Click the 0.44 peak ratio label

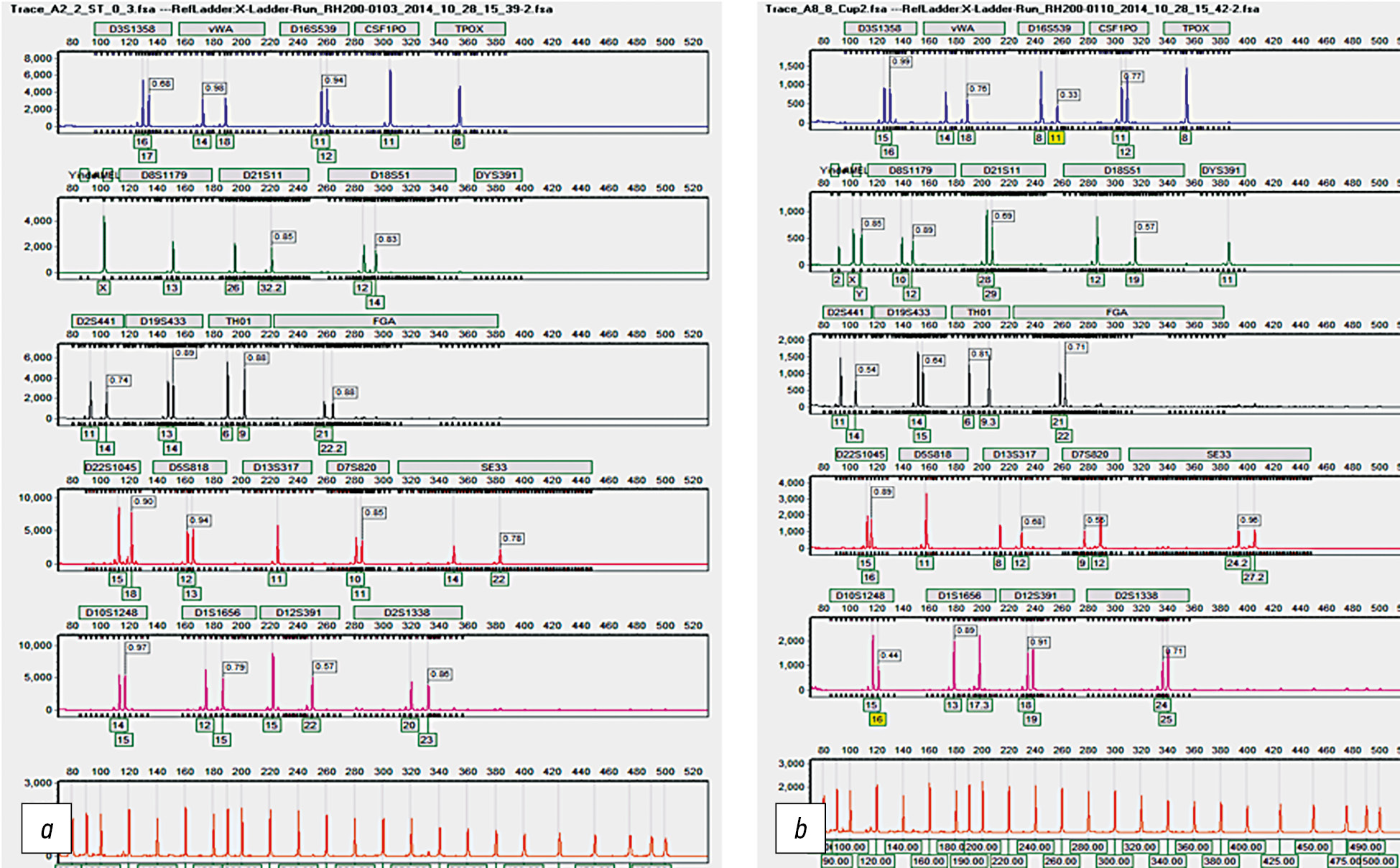[x=889, y=655]
